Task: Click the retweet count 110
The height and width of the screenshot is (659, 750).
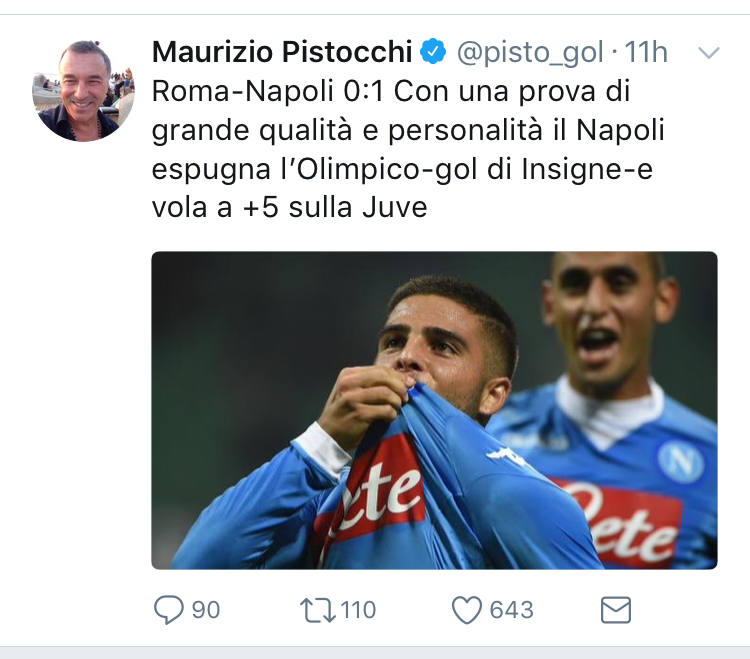Action: click(355, 609)
